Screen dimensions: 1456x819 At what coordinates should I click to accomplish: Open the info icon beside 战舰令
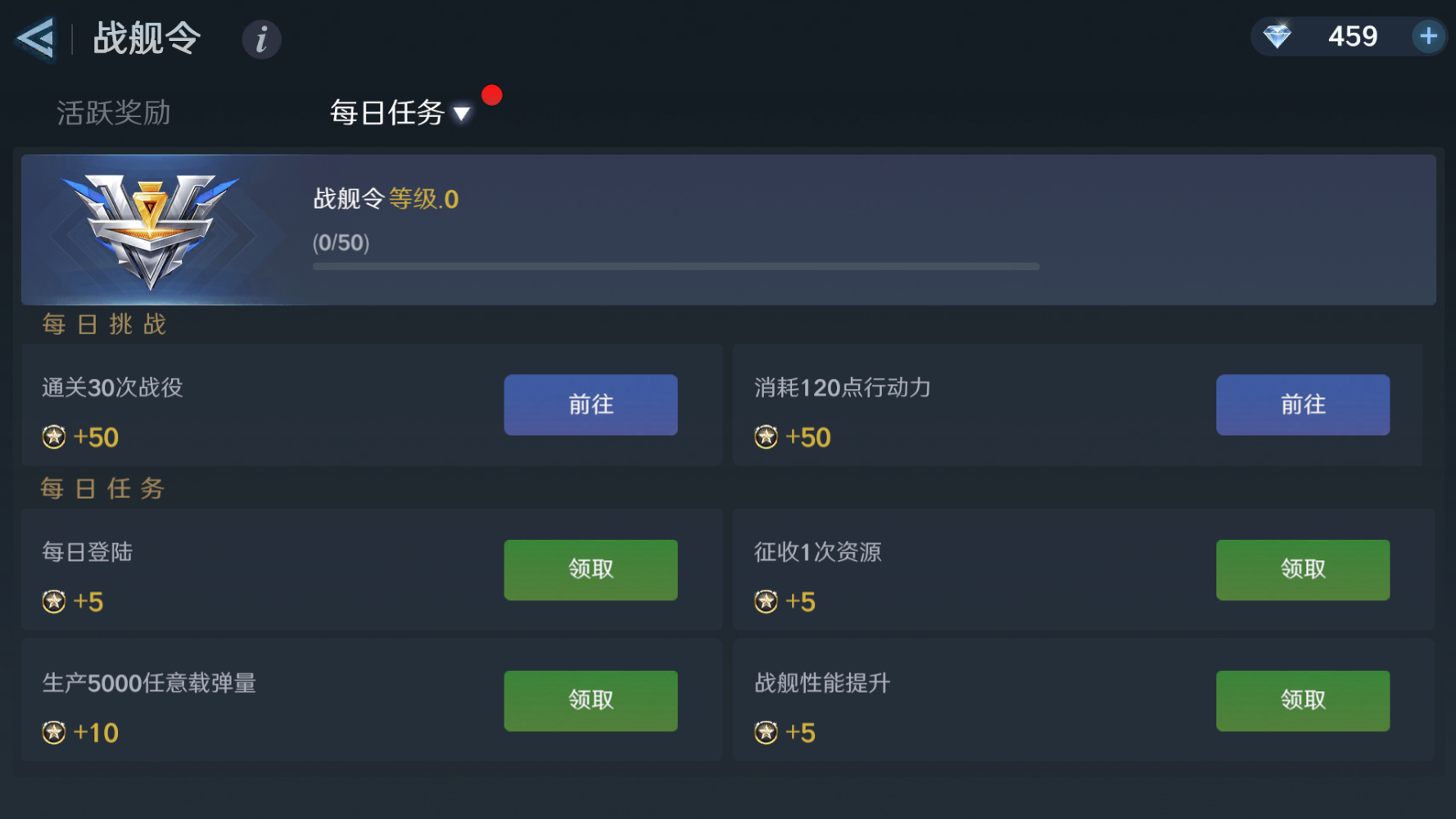(261, 39)
